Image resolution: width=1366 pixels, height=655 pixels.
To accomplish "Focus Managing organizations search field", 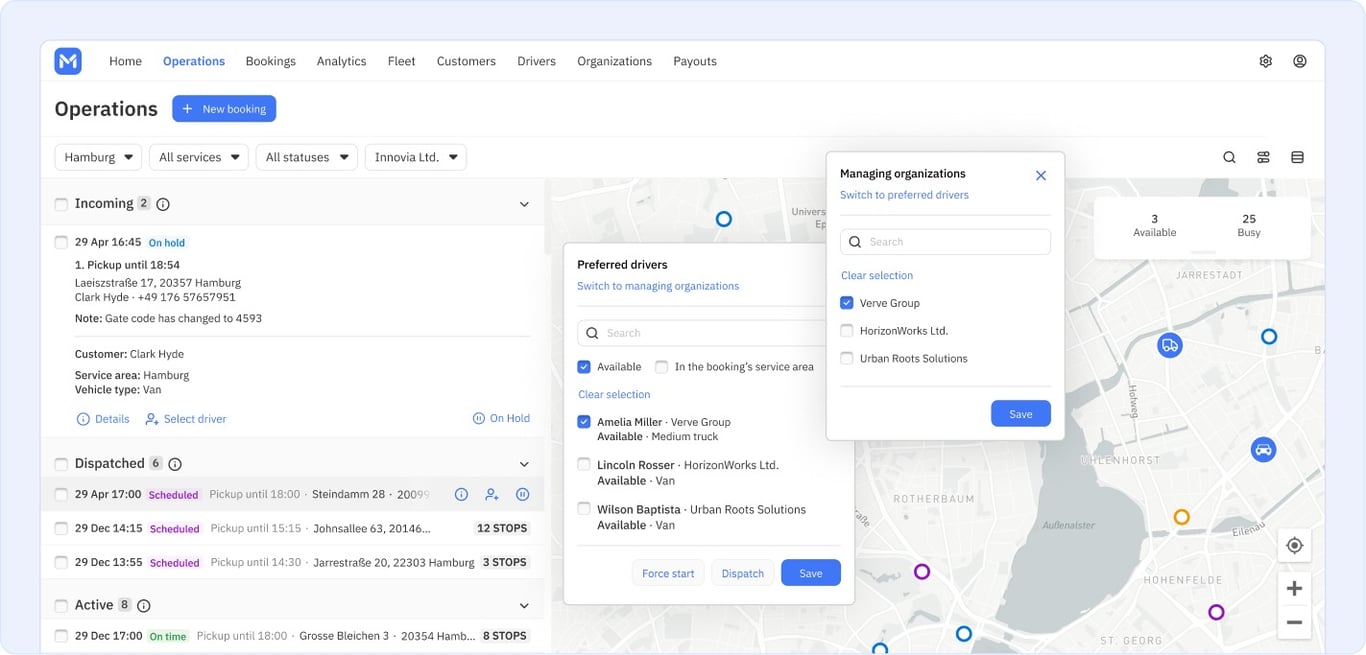I will (x=945, y=242).
